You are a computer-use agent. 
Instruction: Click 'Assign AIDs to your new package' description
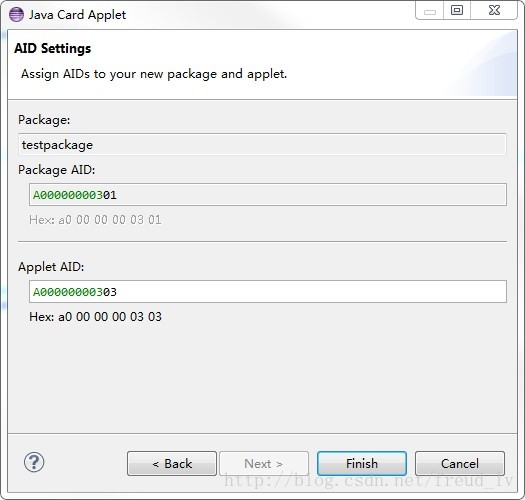[154, 74]
